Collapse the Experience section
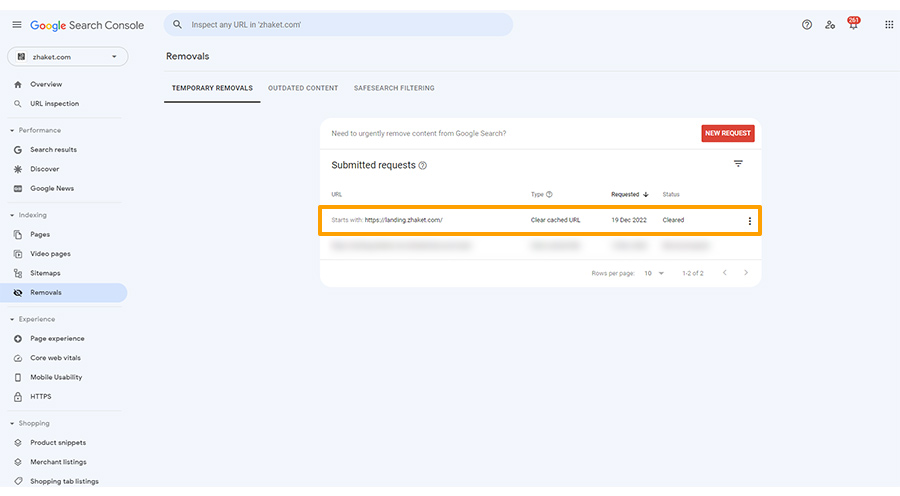 pyautogui.click(x=12, y=319)
